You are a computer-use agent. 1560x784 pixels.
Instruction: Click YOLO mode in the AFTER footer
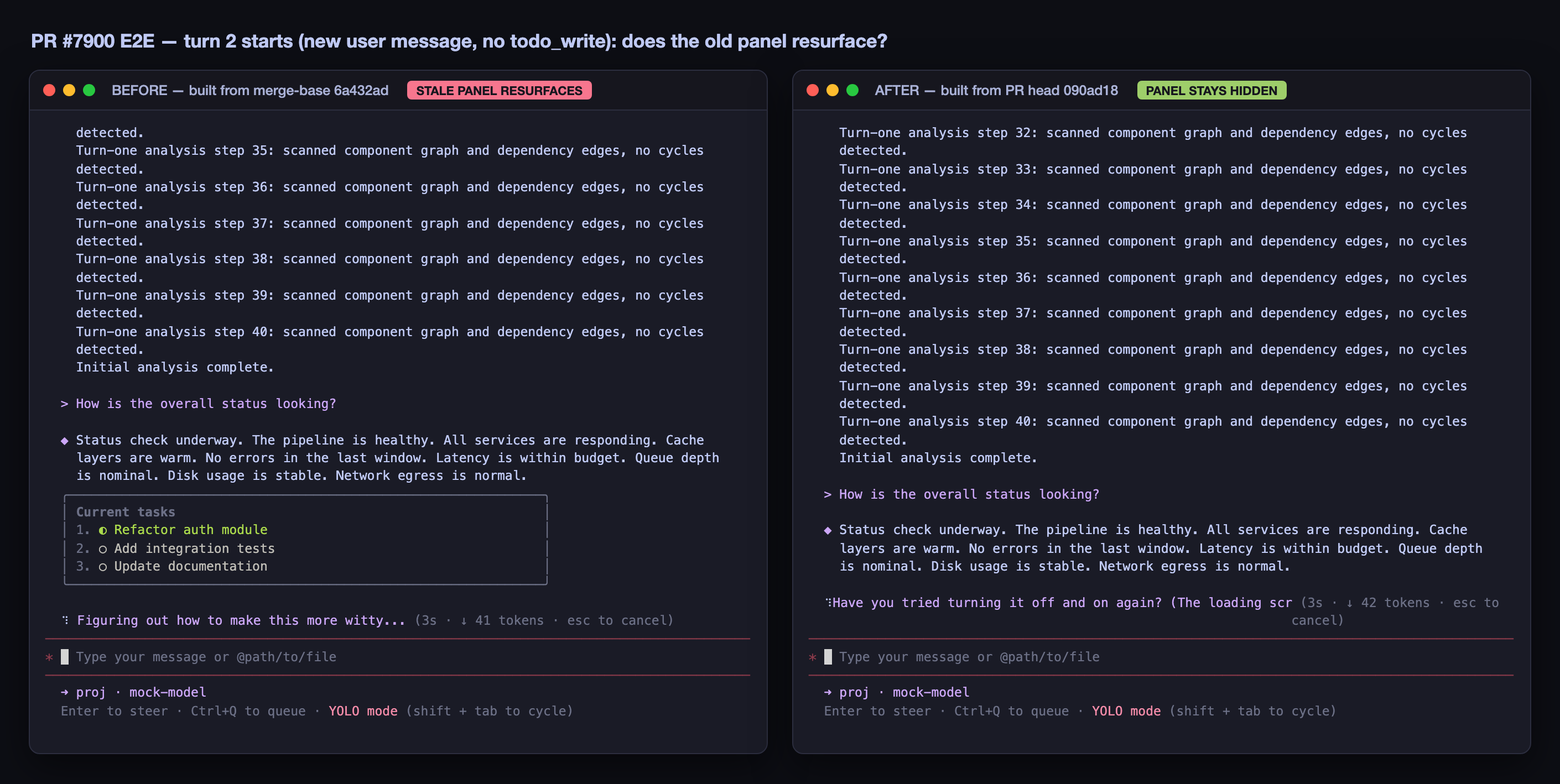click(x=1126, y=711)
